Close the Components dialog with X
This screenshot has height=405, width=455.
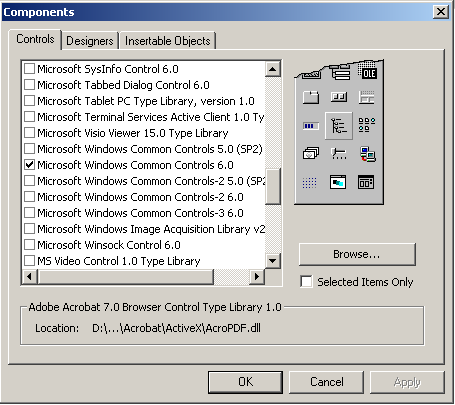click(x=440, y=12)
